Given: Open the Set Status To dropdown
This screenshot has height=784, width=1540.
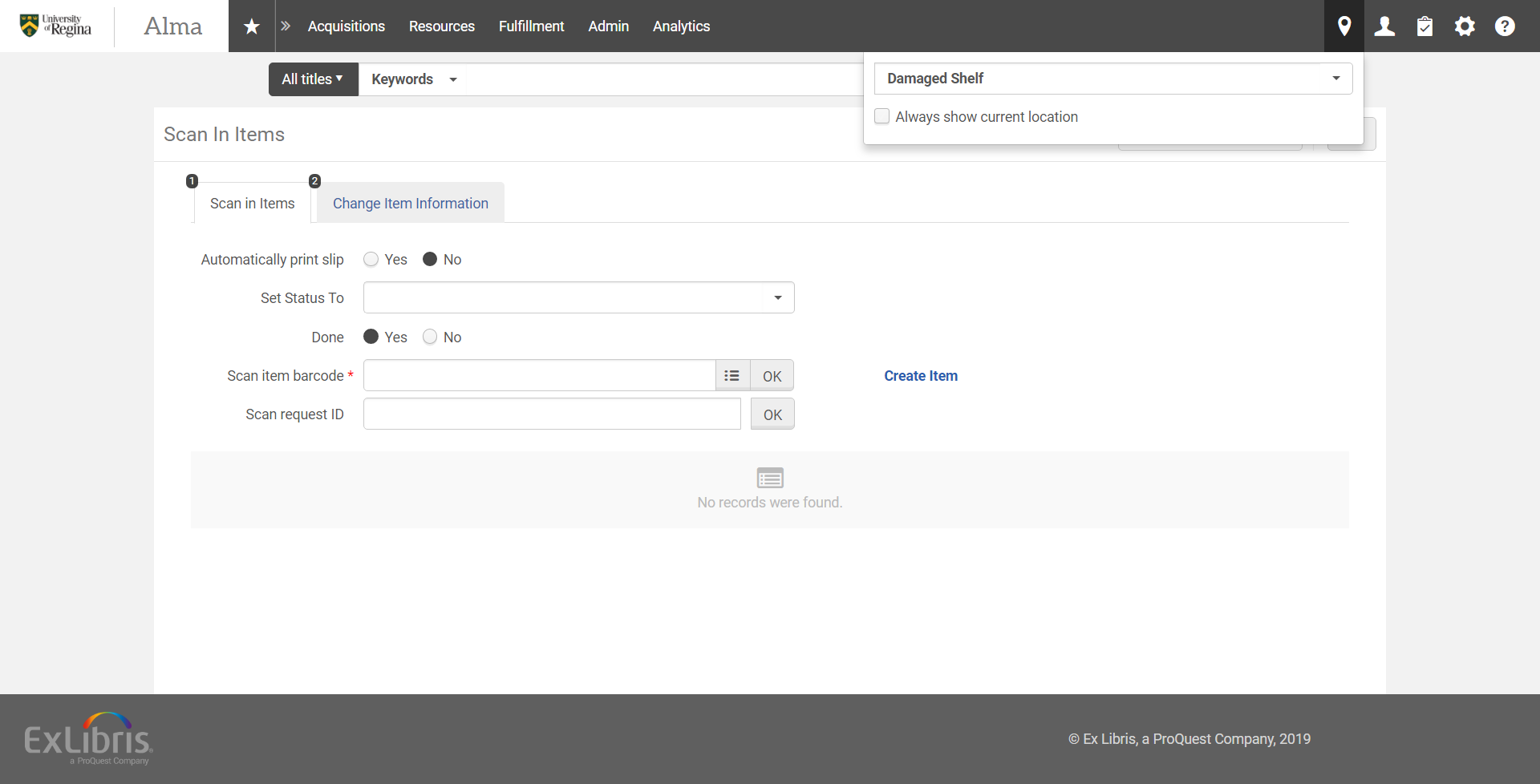Looking at the screenshot, I should [578, 297].
